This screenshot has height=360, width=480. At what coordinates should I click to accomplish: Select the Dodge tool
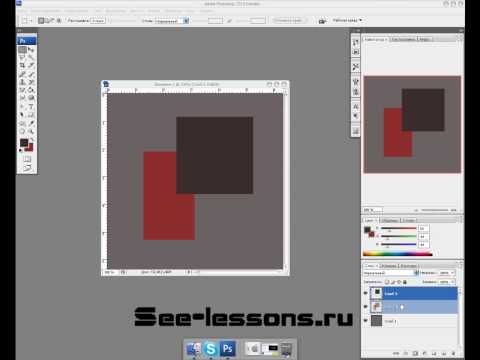[x=31, y=98]
